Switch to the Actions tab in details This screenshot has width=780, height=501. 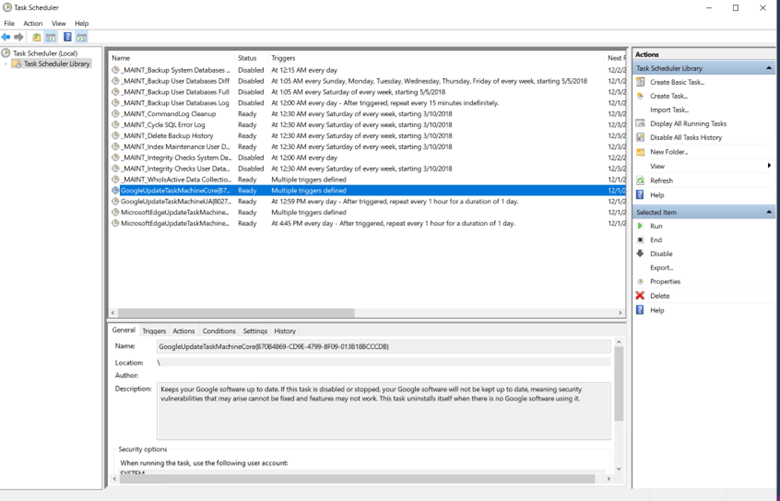184,331
